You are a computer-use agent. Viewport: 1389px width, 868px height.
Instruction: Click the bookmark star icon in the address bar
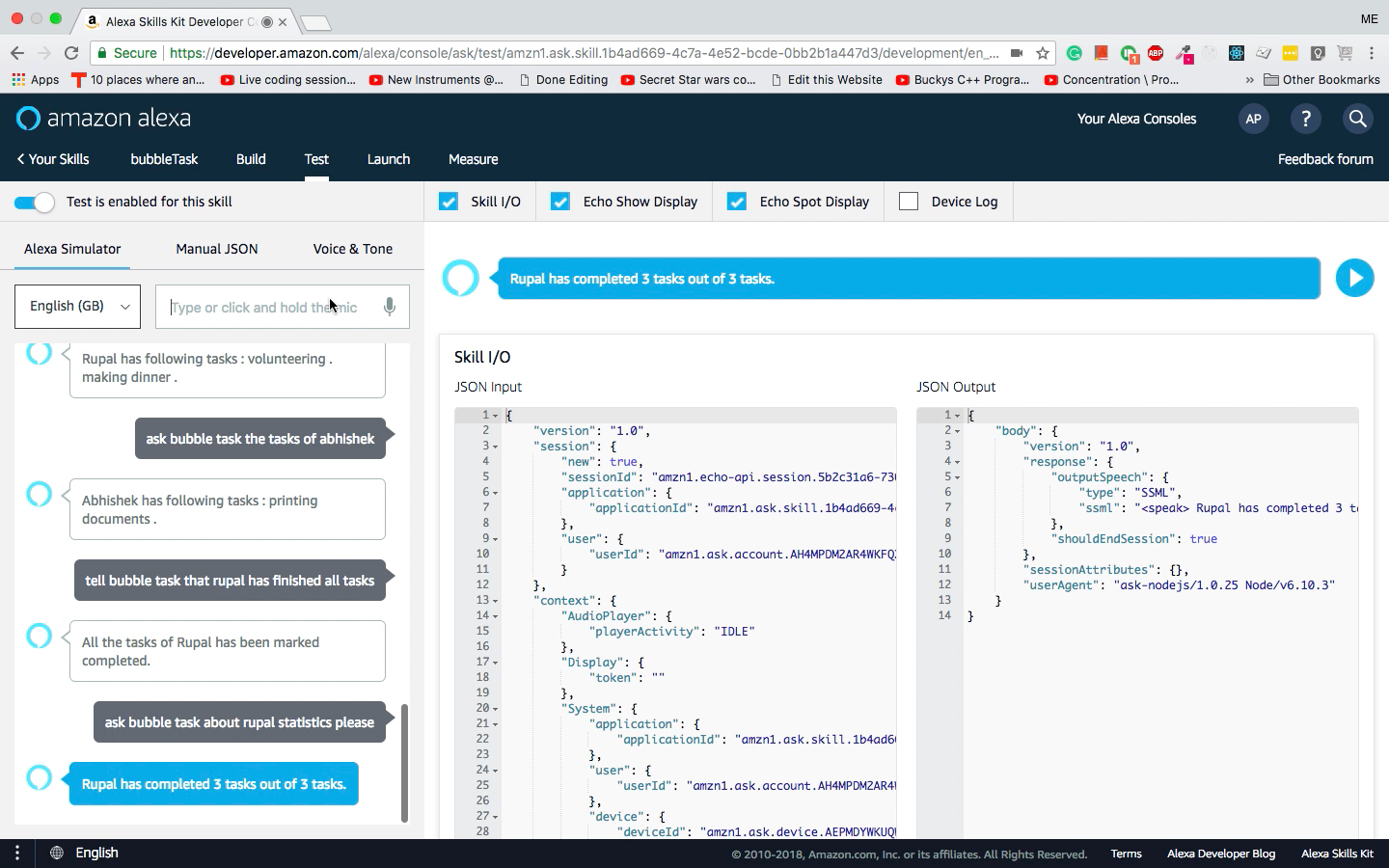pos(1043,53)
